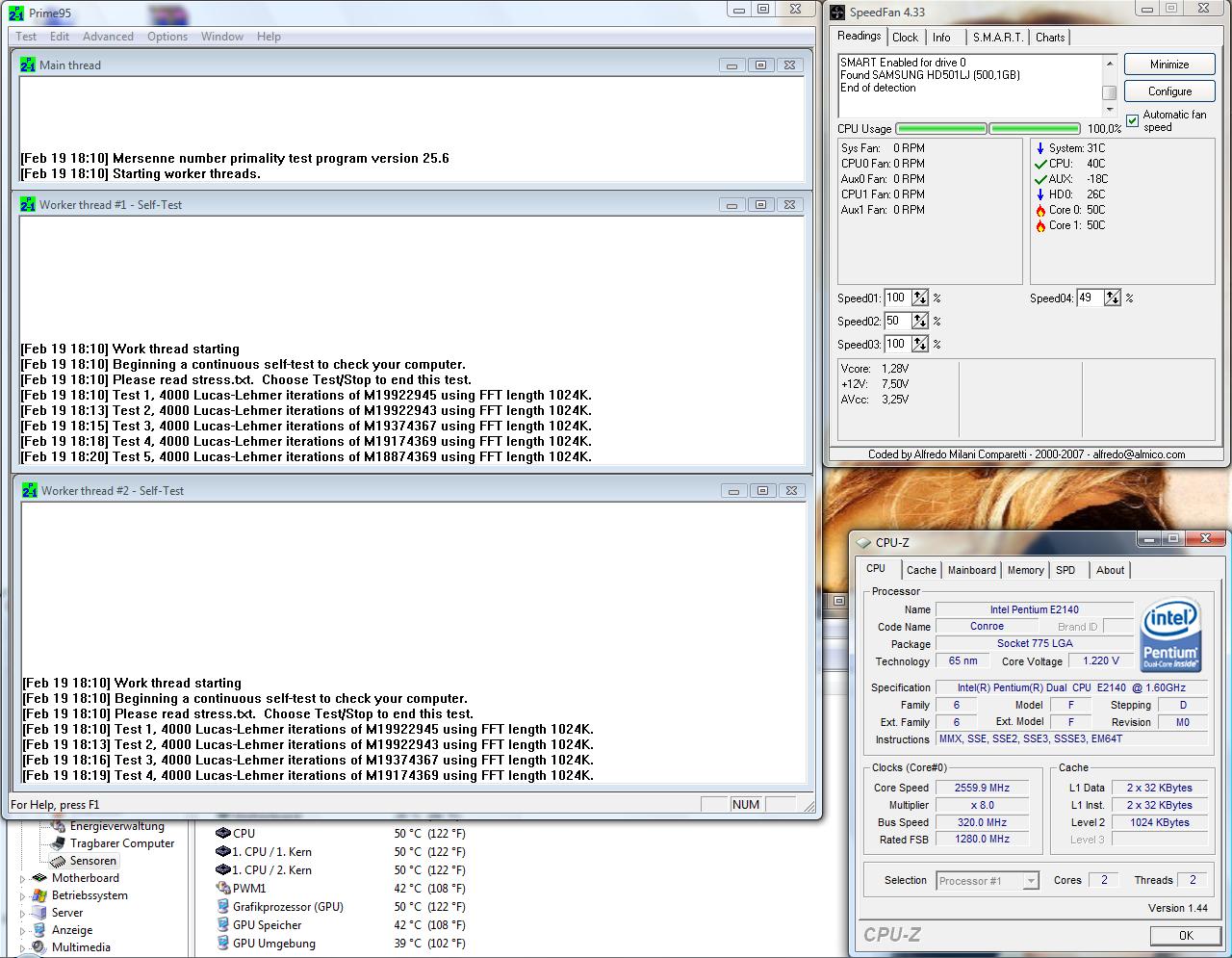Viewport: 1232px width, 958px height.
Task: Open the Window menu in Prime95
Action: tap(222, 37)
